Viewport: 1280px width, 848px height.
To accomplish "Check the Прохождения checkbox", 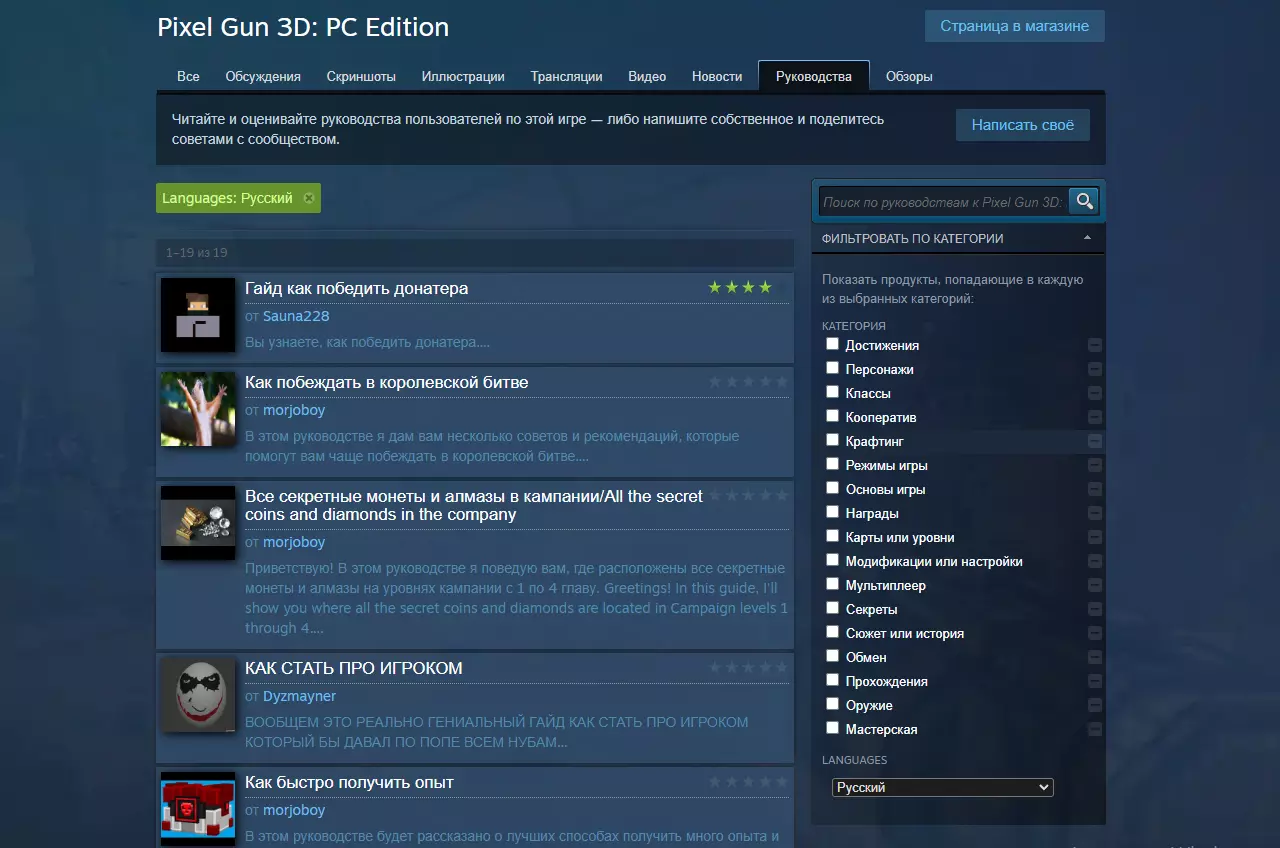I will coord(832,680).
